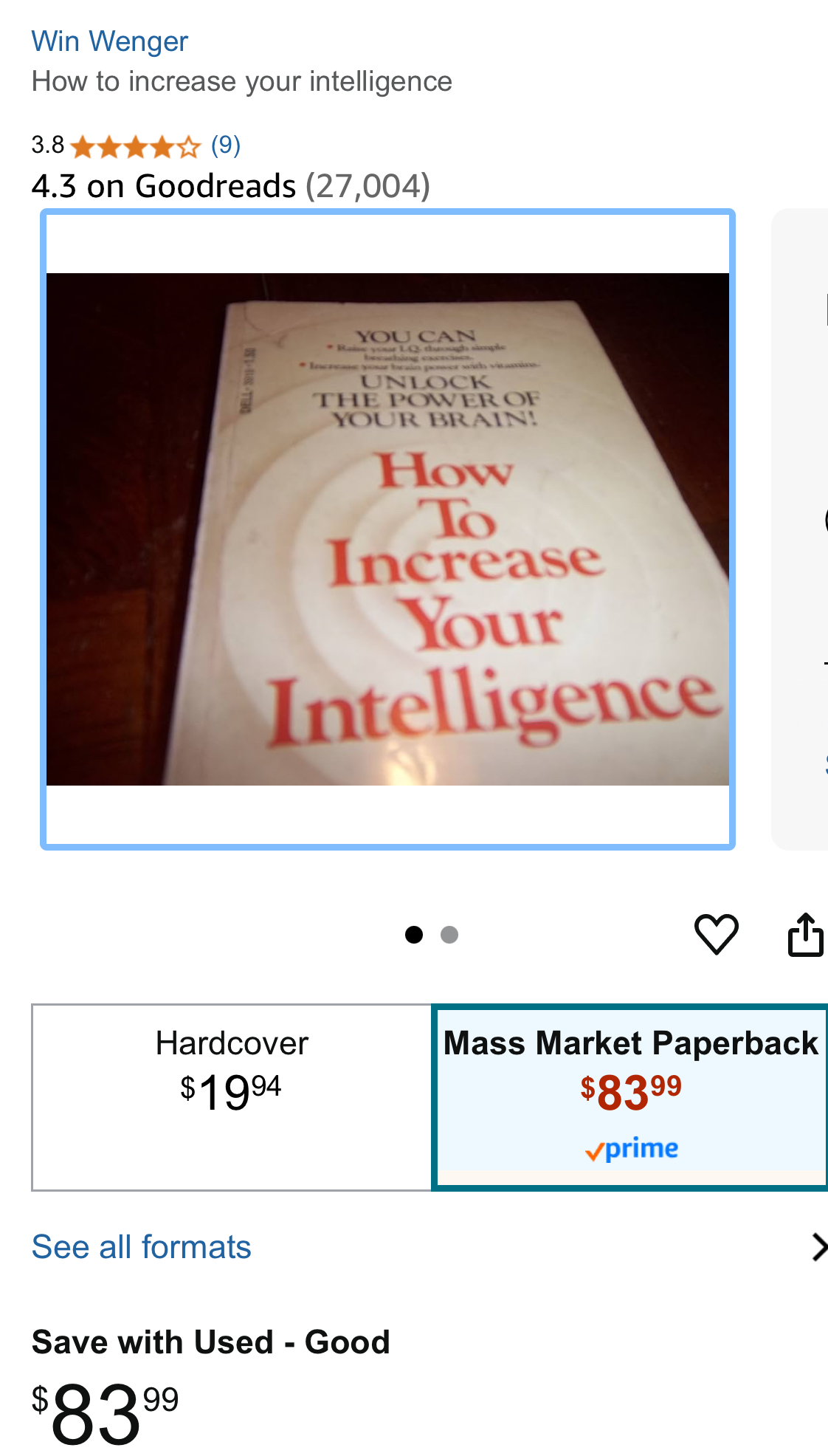The width and height of the screenshot is (828, 1456).
Task: Select the Mass Market Paperback format
Action: 630,1097
